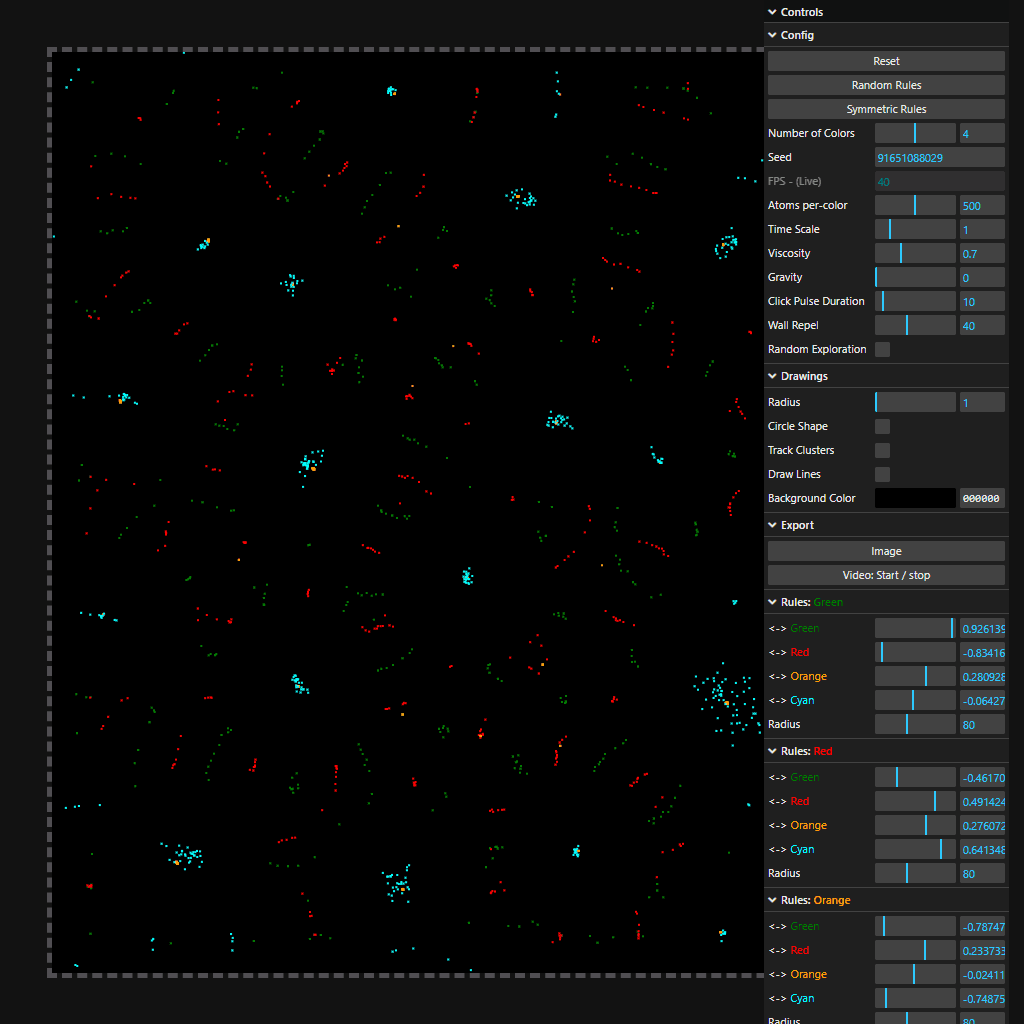
Task: Click the Wall Repel value 40
Action: click(x=982, y=325)
